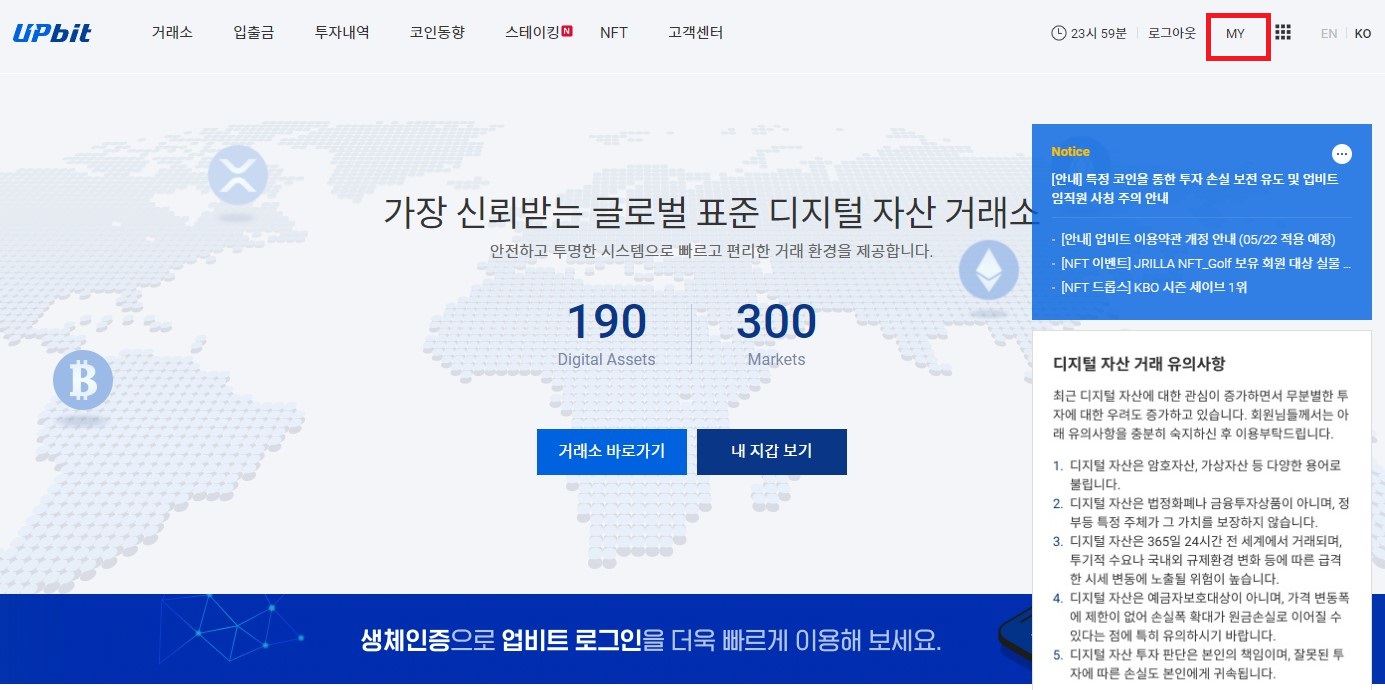1385x690 pixels.
Task: Click the 거래소 바로가기 button
Action: [611, 452]
